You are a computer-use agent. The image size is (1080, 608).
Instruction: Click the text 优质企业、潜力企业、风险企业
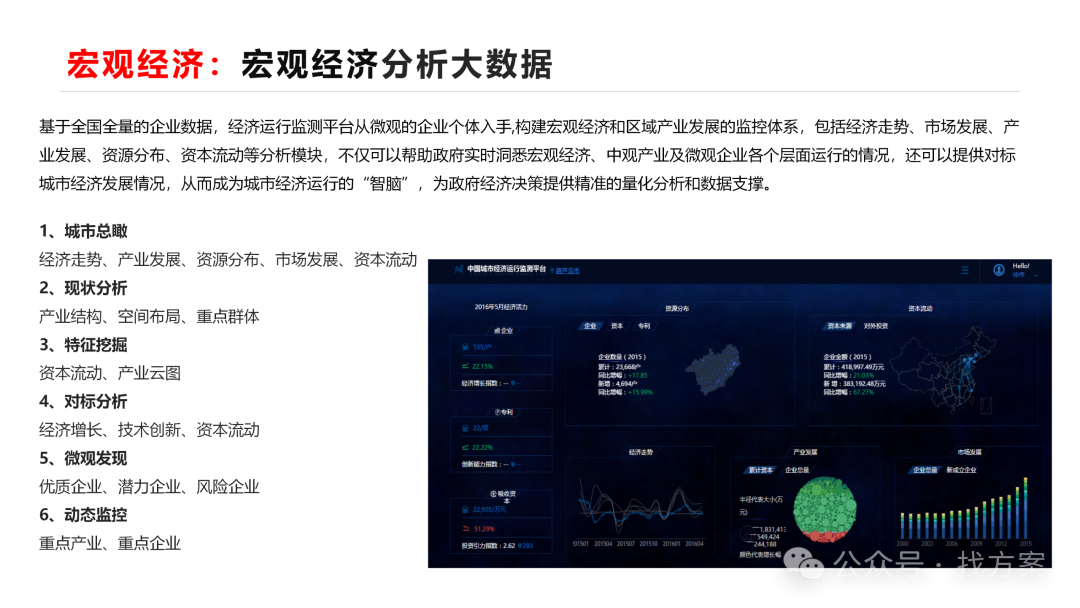pos(149,487)
